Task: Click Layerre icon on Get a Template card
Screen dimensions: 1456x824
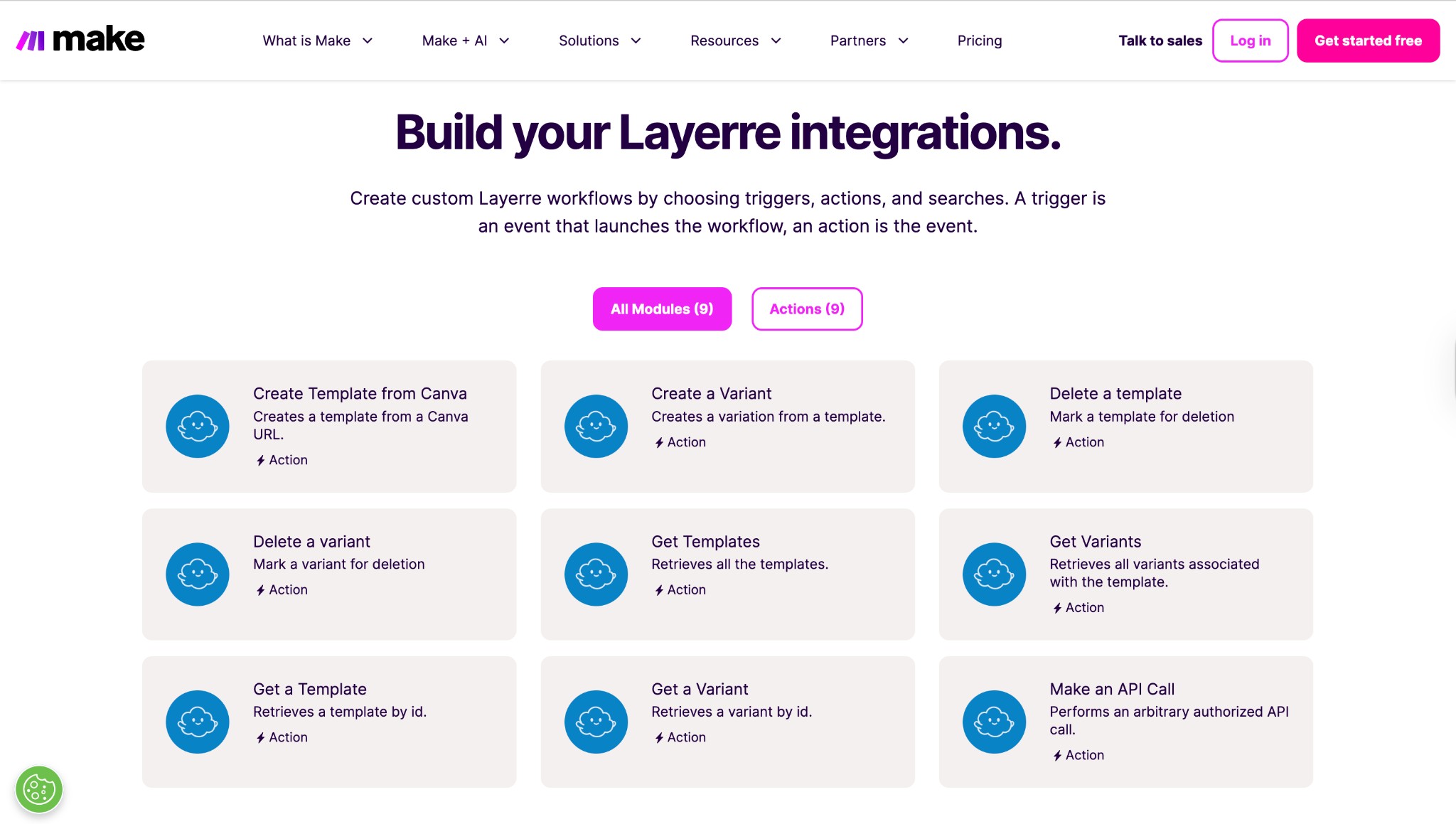Action: (x=198, y=722)
